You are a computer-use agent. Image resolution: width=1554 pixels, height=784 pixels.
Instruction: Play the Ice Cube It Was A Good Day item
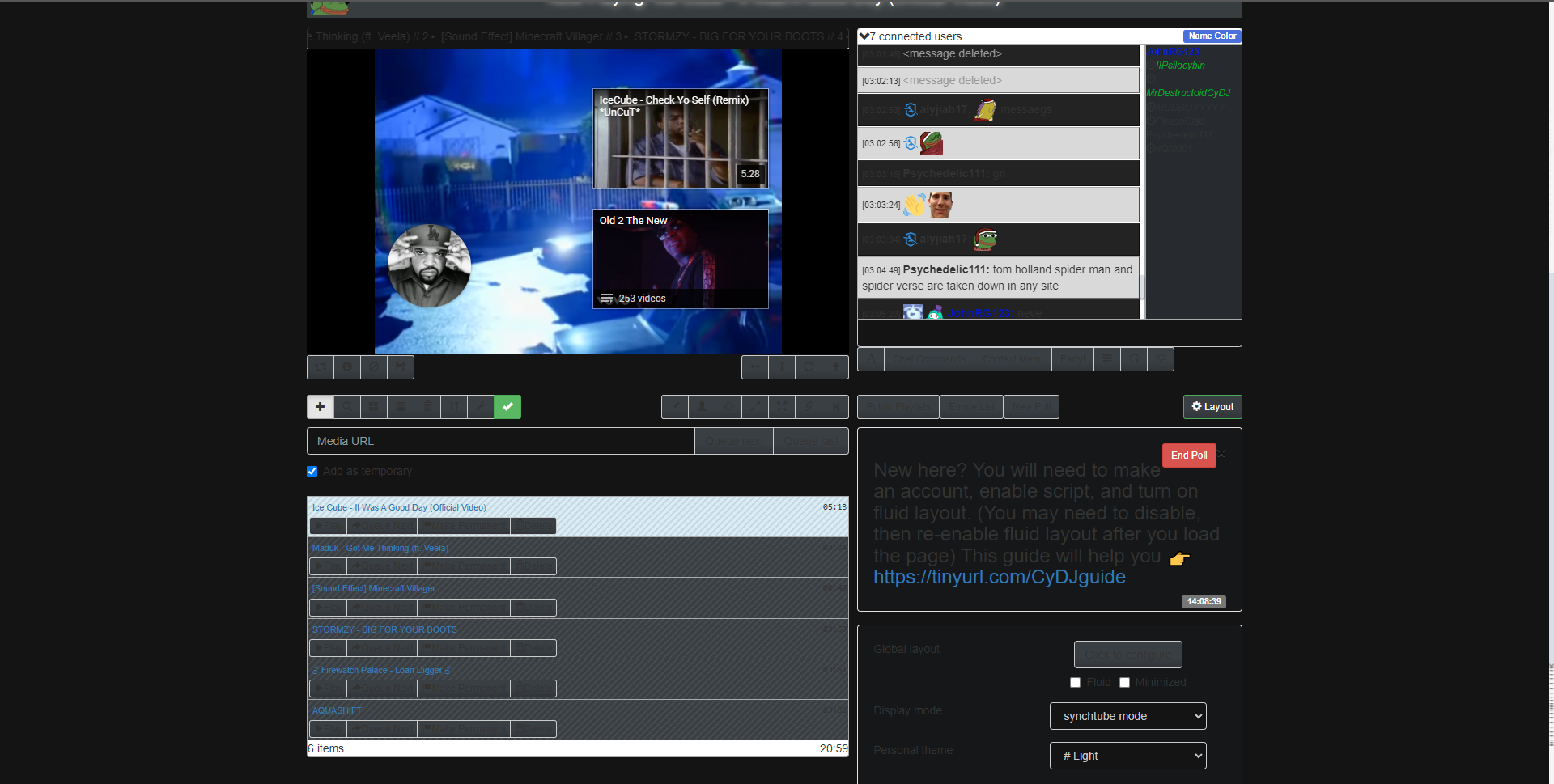(329, 526)
